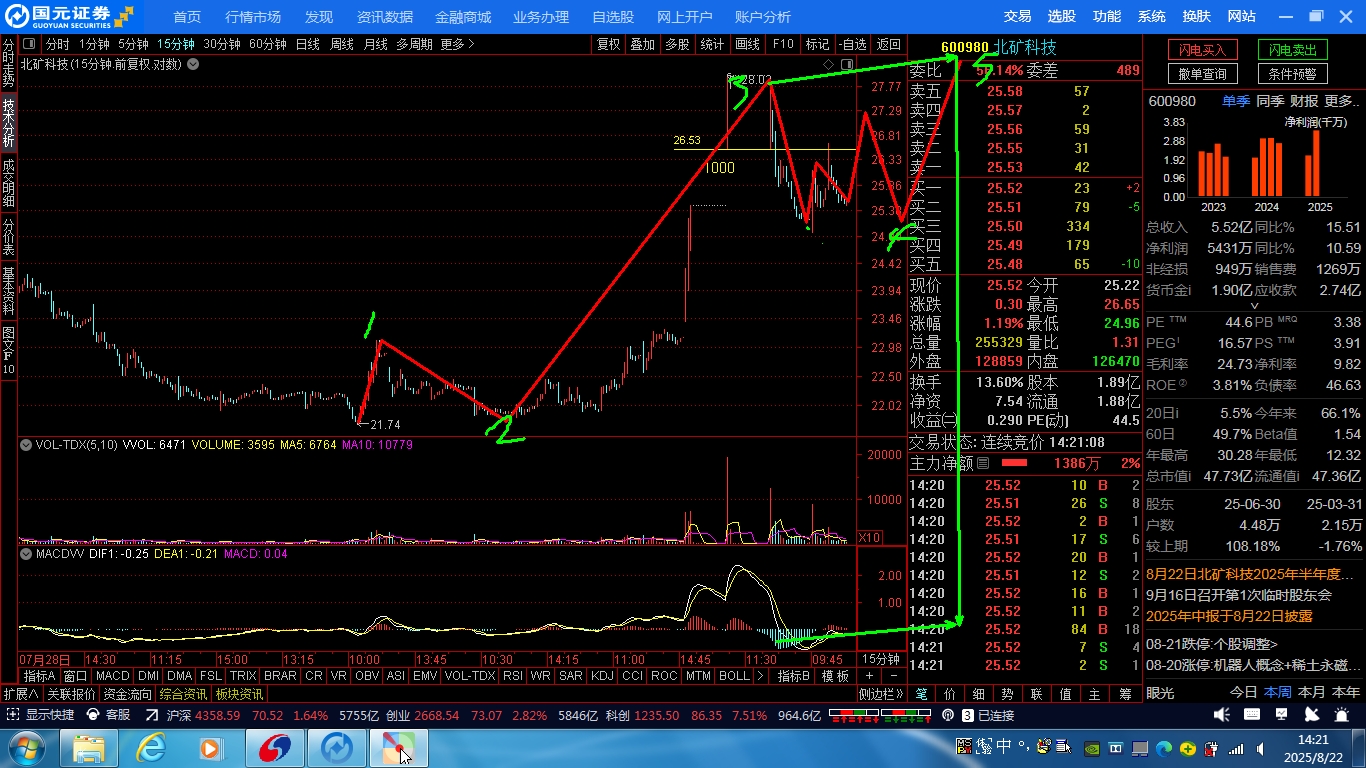The image size is (1366, 768).
Task: Toggle 侧边栏» sidebar expander
Action: tap(881, 693)
